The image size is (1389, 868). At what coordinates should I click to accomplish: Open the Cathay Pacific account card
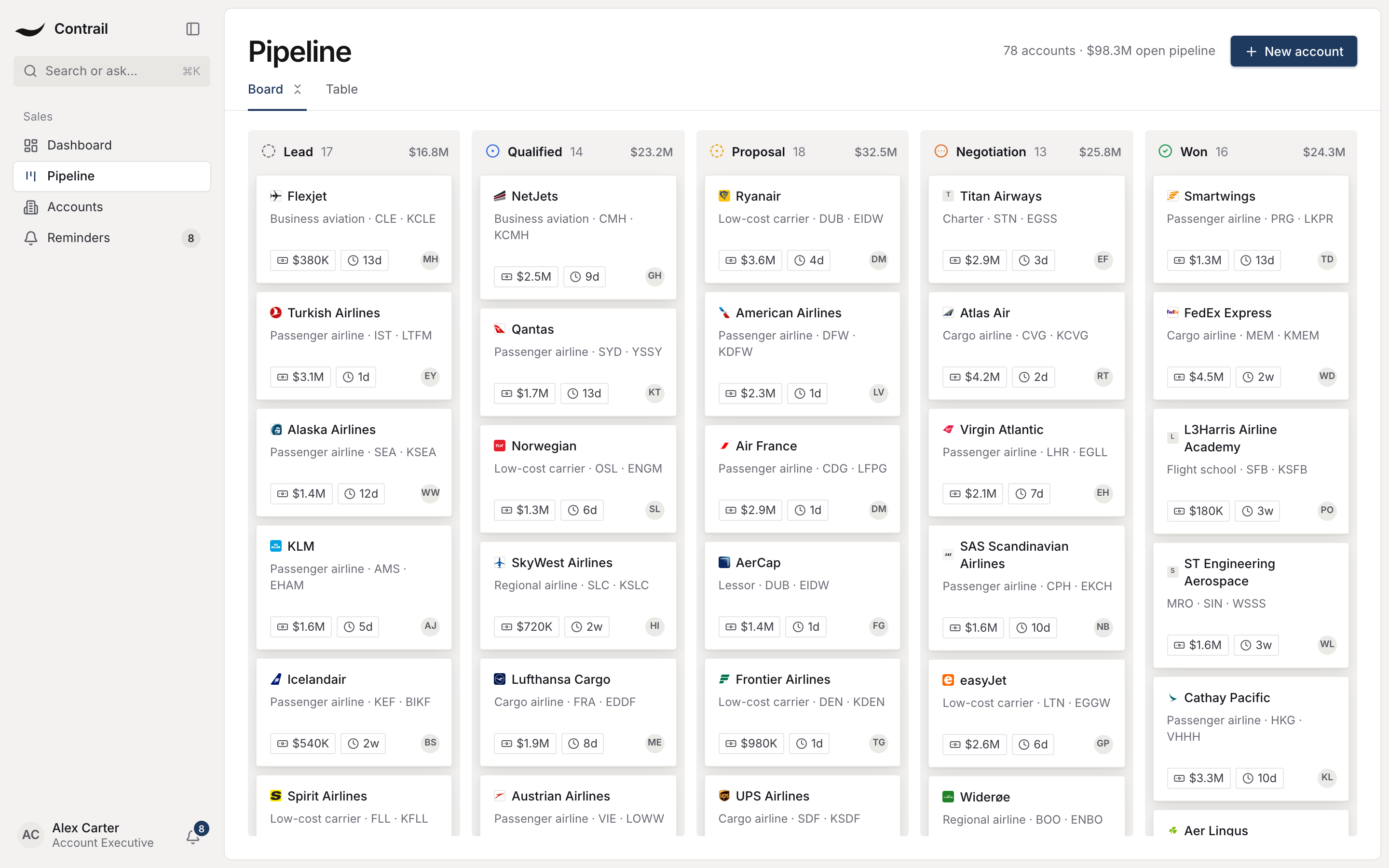[1251, 738]
